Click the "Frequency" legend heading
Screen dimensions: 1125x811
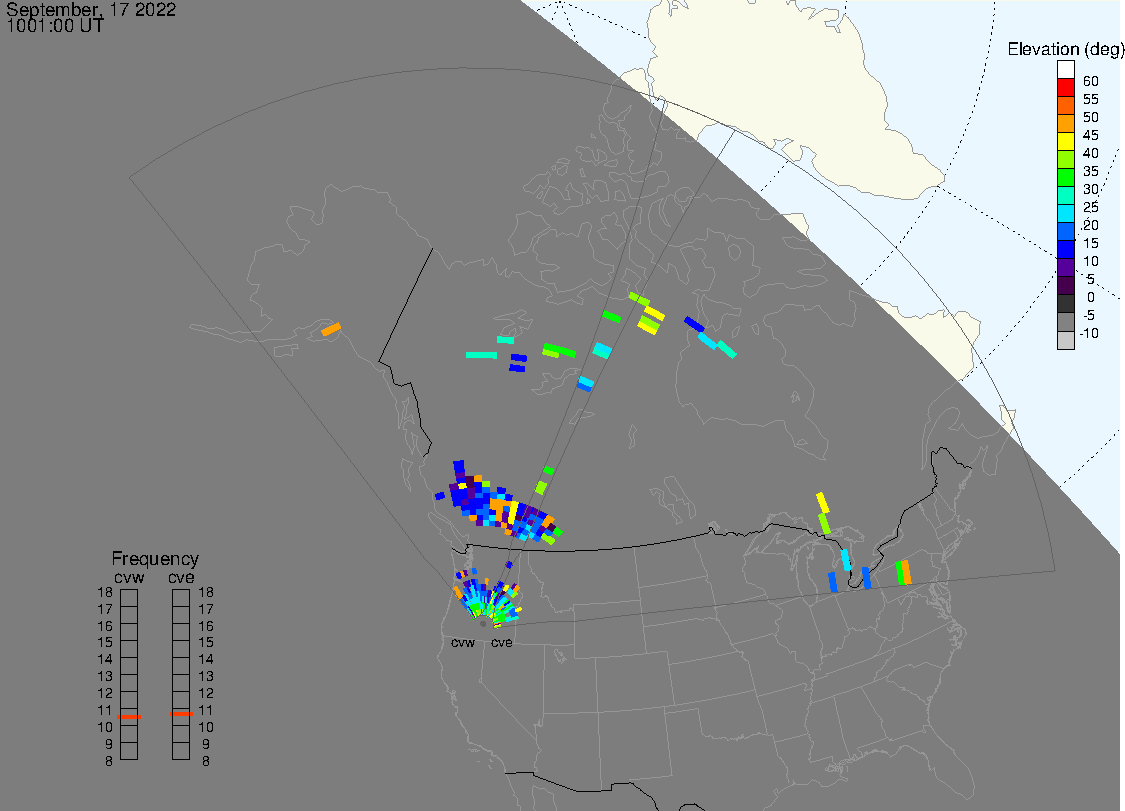[x=155, y=558]
